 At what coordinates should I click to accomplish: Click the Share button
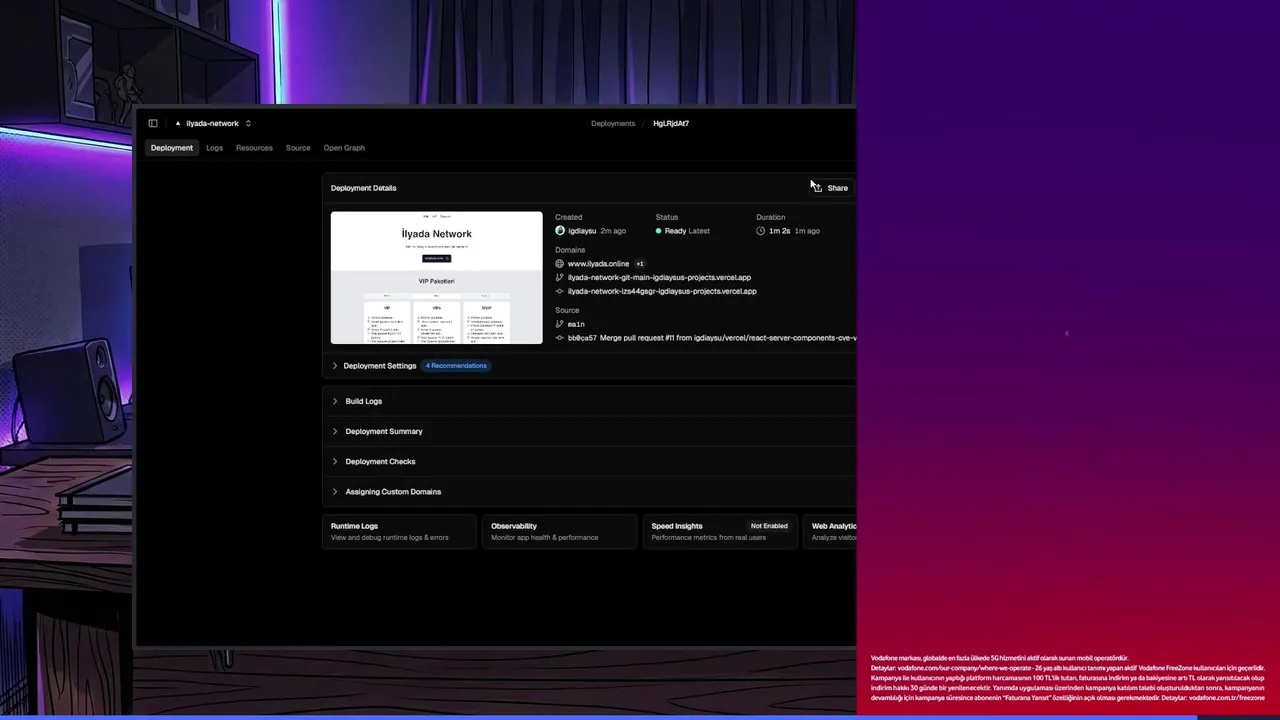830,188
